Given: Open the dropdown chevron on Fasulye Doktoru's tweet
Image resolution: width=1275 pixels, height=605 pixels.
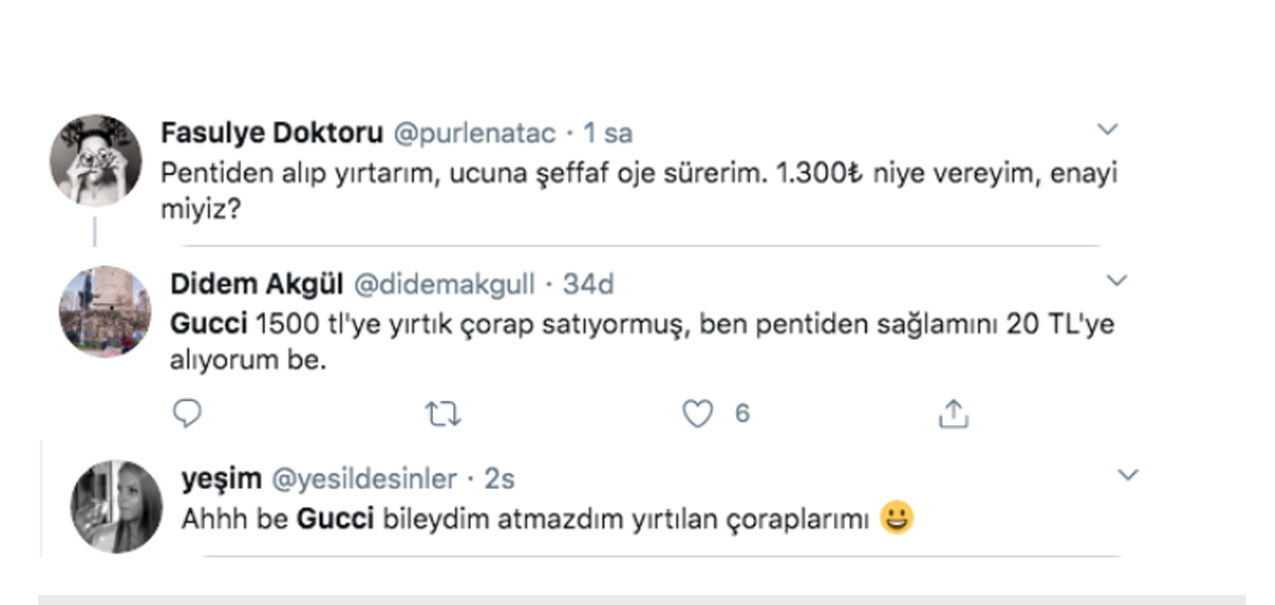Looking at the screenshot, I should point(1105,128).
